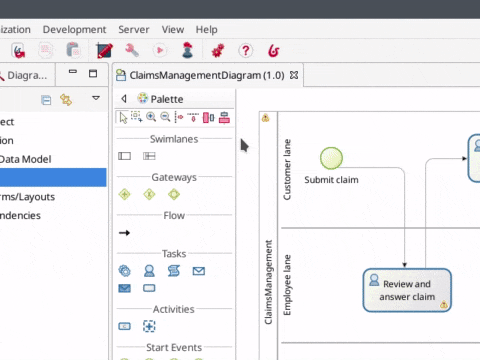Click the Palette header title
The width and height of the screenshot is (480, 360).
click(167, 99)
